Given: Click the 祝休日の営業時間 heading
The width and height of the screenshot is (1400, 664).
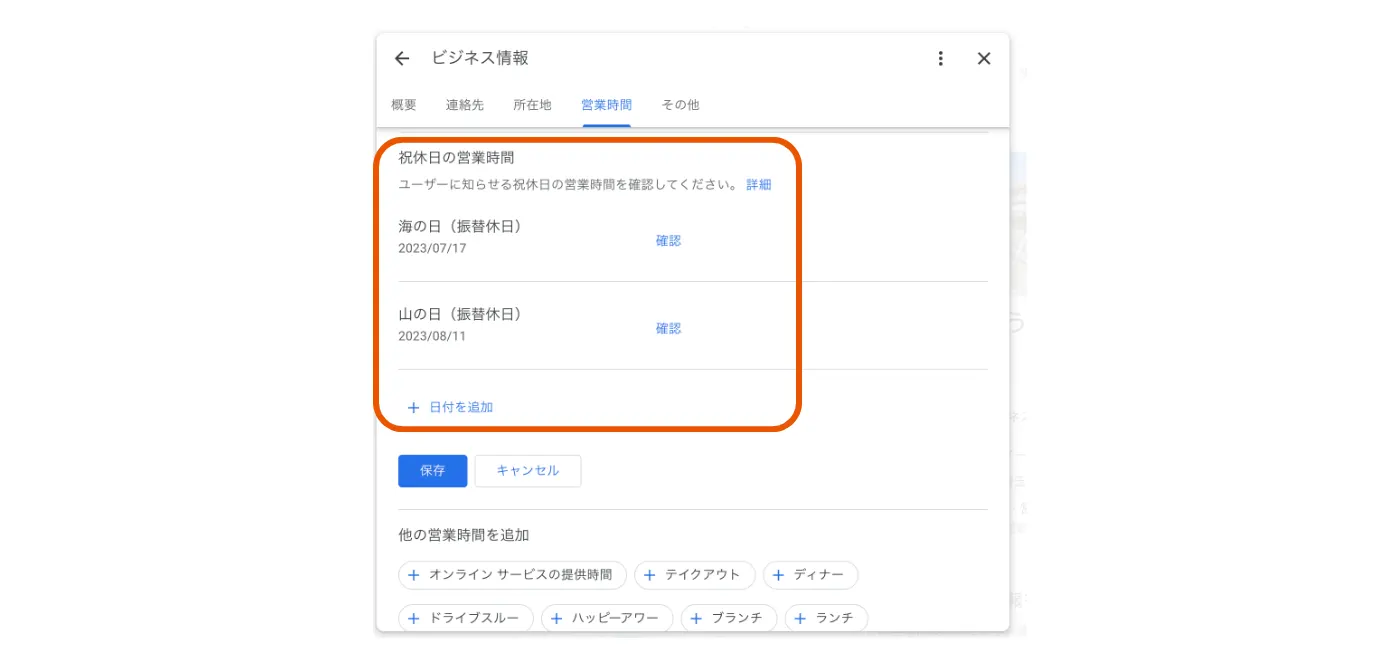Looking at the screenshot, I should (x=456, y=157).
